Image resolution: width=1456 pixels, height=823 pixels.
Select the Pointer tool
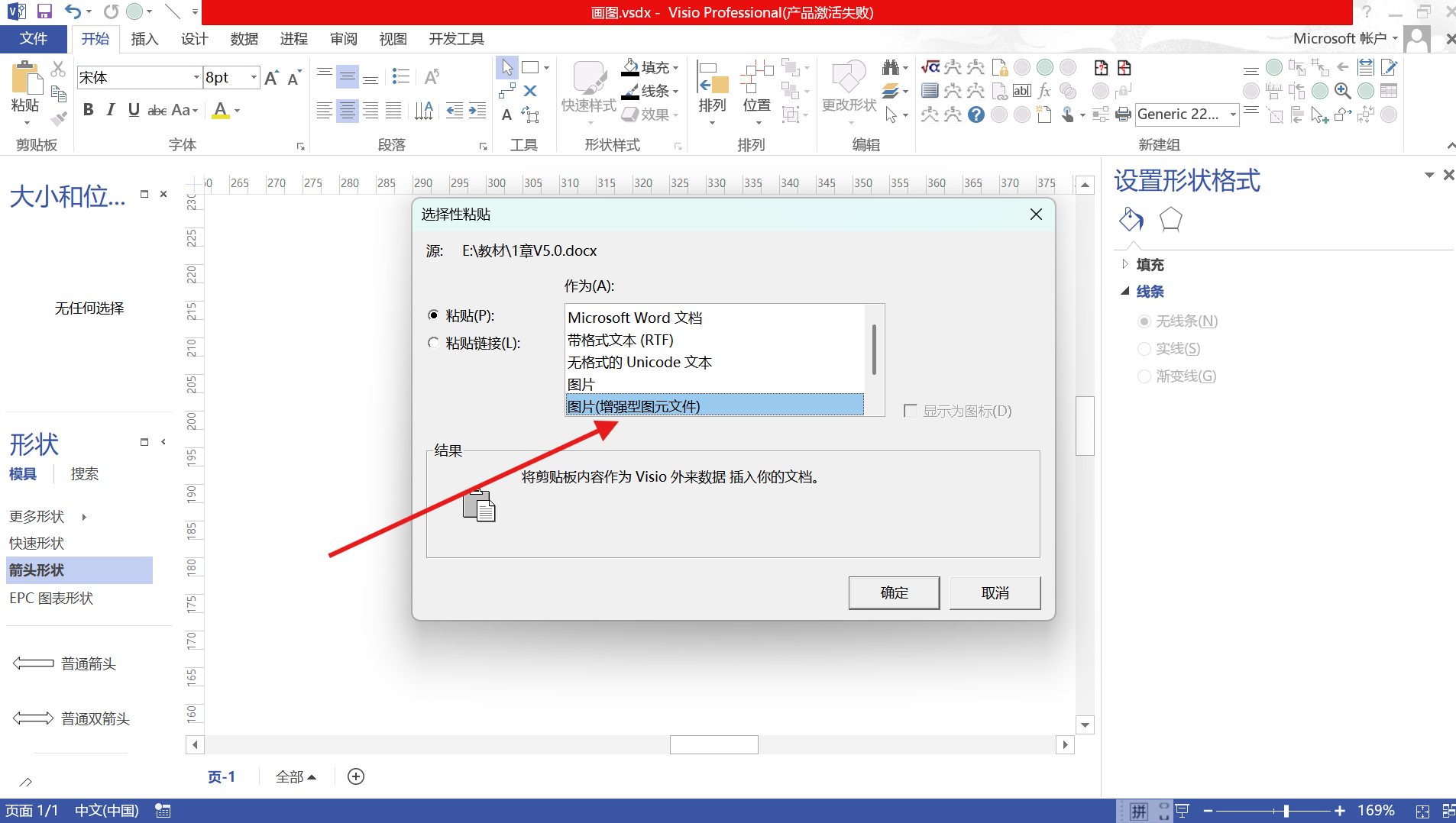(x=507, y=67)
